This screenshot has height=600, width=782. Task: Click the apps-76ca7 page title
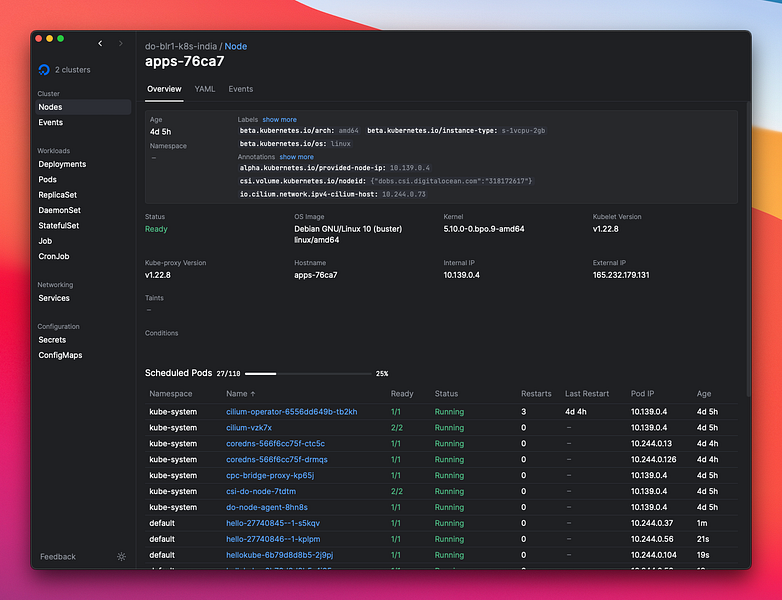pyautogui.click(x=185, y=61)
